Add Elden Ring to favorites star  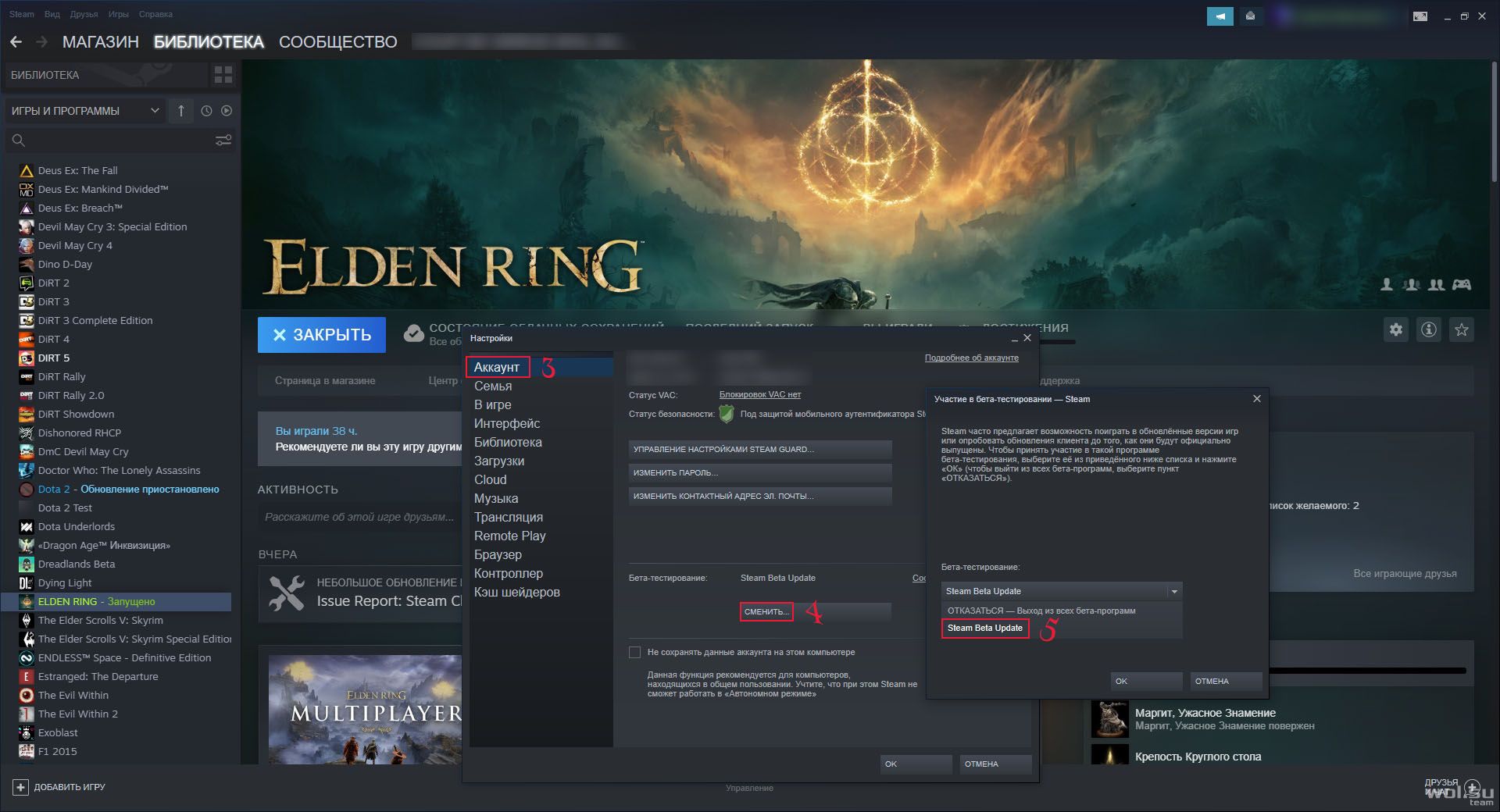point(1462,329)
